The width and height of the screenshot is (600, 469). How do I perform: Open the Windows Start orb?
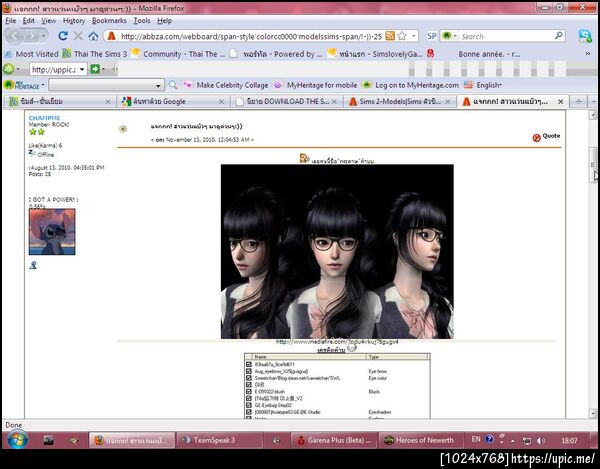click(17, 440)
